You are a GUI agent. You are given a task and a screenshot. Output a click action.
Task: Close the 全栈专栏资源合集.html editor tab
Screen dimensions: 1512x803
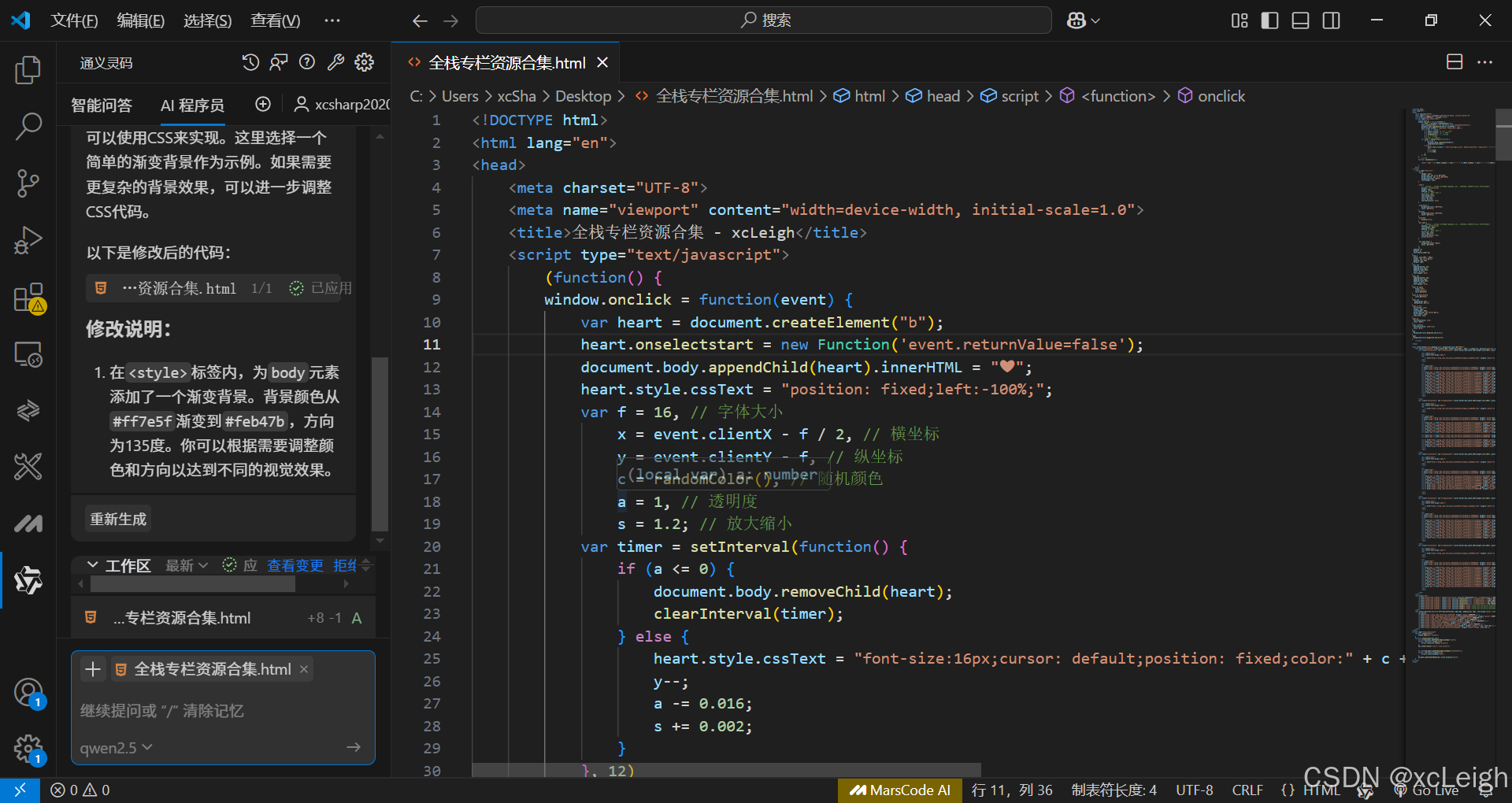pyautogui.click(x=602, y=62)
